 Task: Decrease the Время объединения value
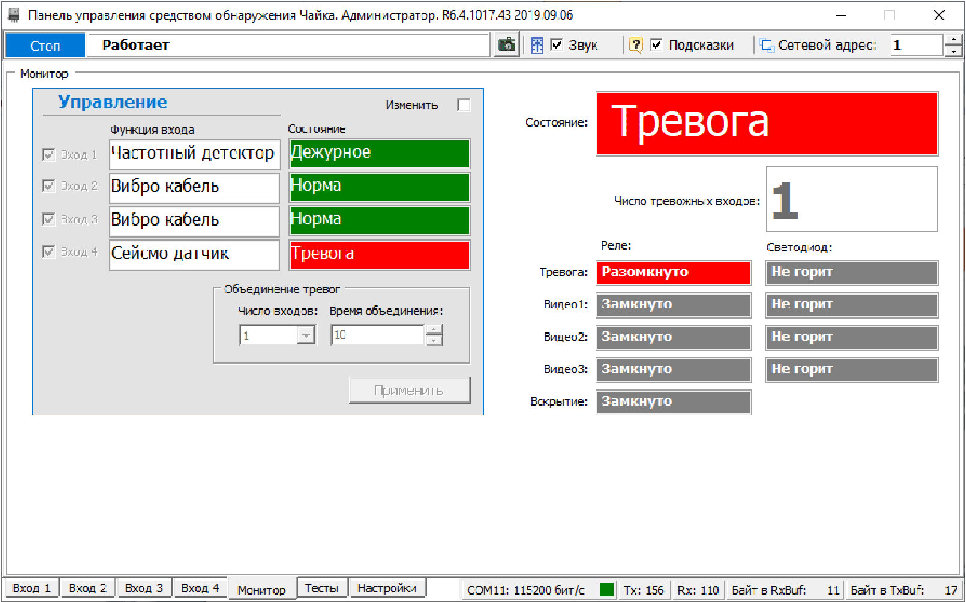(434, 340)
